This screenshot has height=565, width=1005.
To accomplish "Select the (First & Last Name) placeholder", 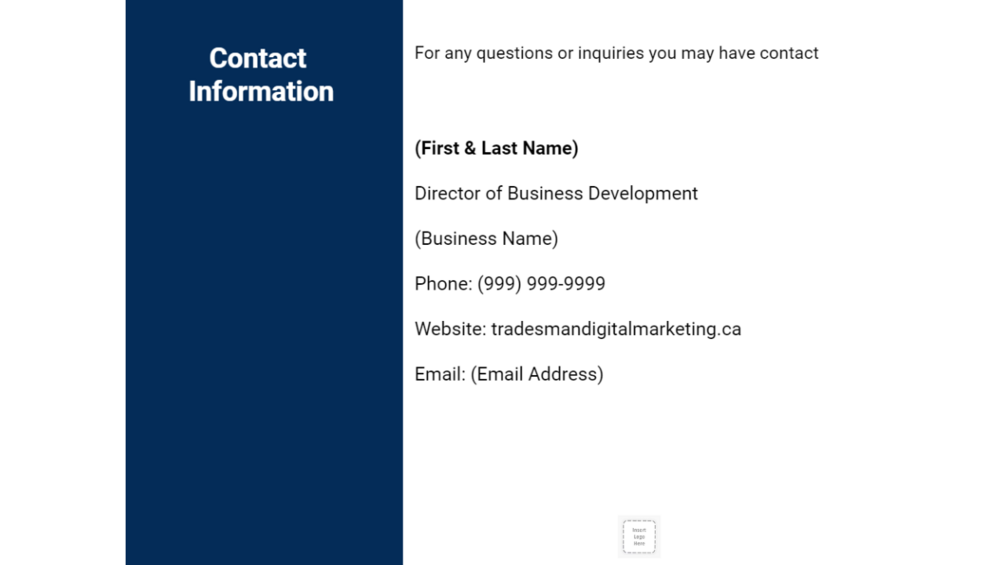I will [x=496, y=148].
